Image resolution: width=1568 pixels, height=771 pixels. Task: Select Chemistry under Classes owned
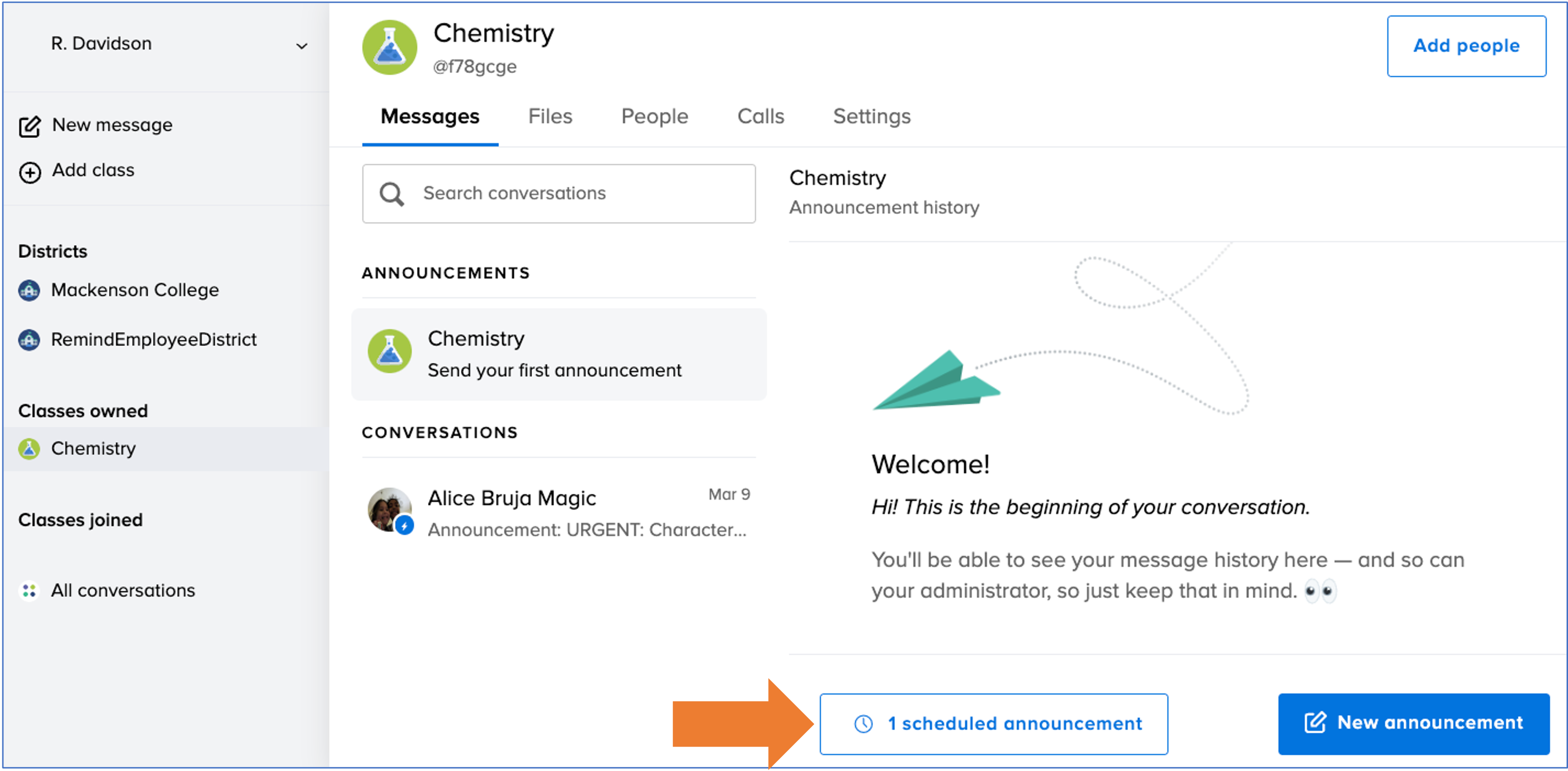coord(93,449)
